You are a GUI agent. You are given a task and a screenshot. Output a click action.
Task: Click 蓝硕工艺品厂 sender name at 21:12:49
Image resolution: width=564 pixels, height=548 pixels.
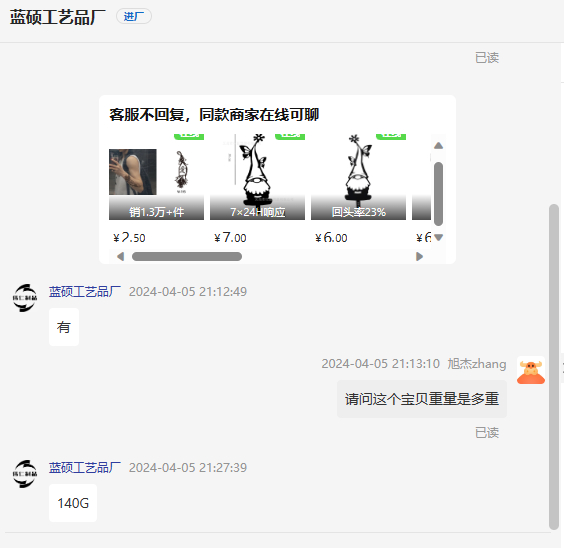click(85, 292)
